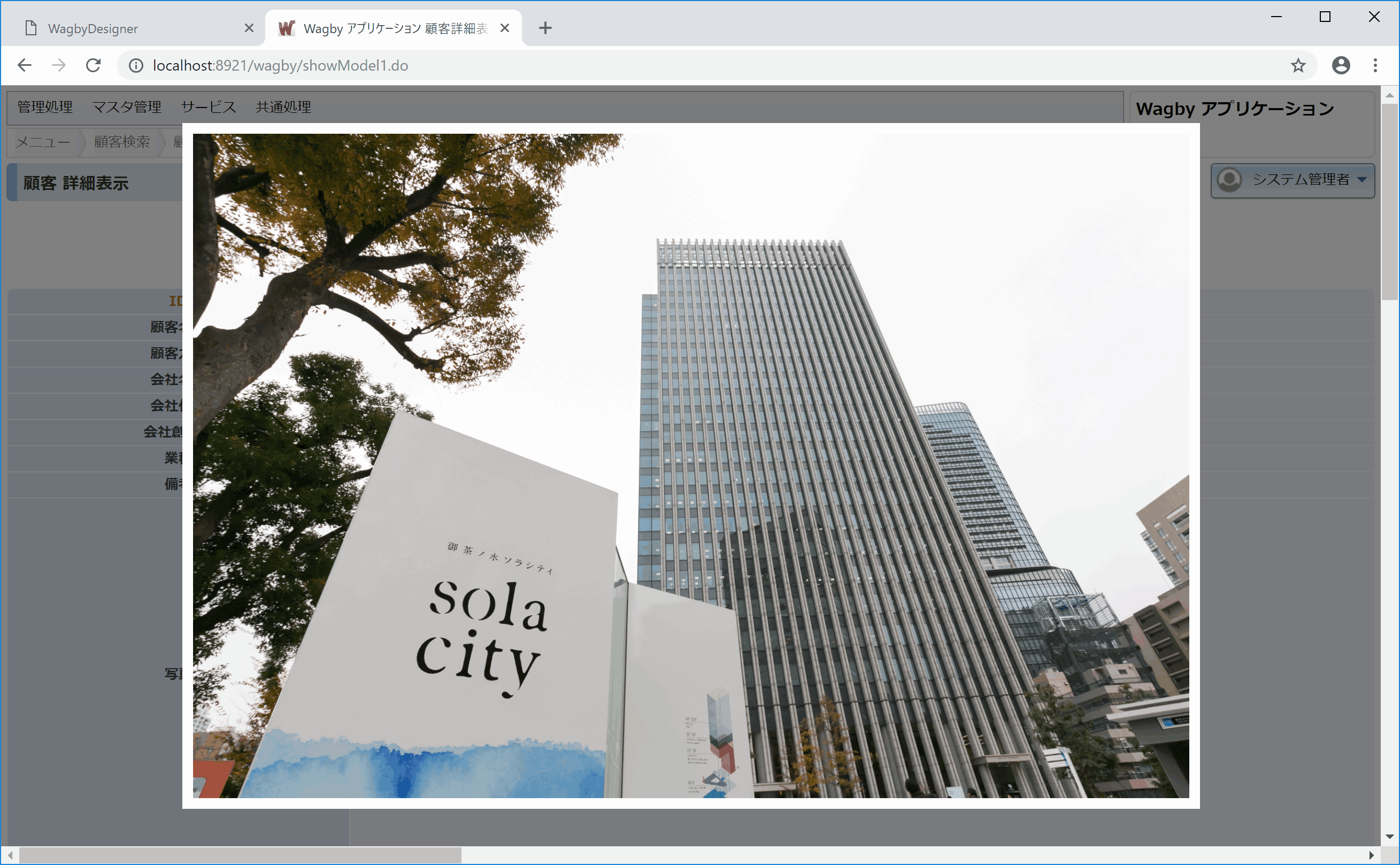Viewport: 1400px width, 865px height.
Task: Click the vertical scrollbar up arrow
Action: point(1390,95)
